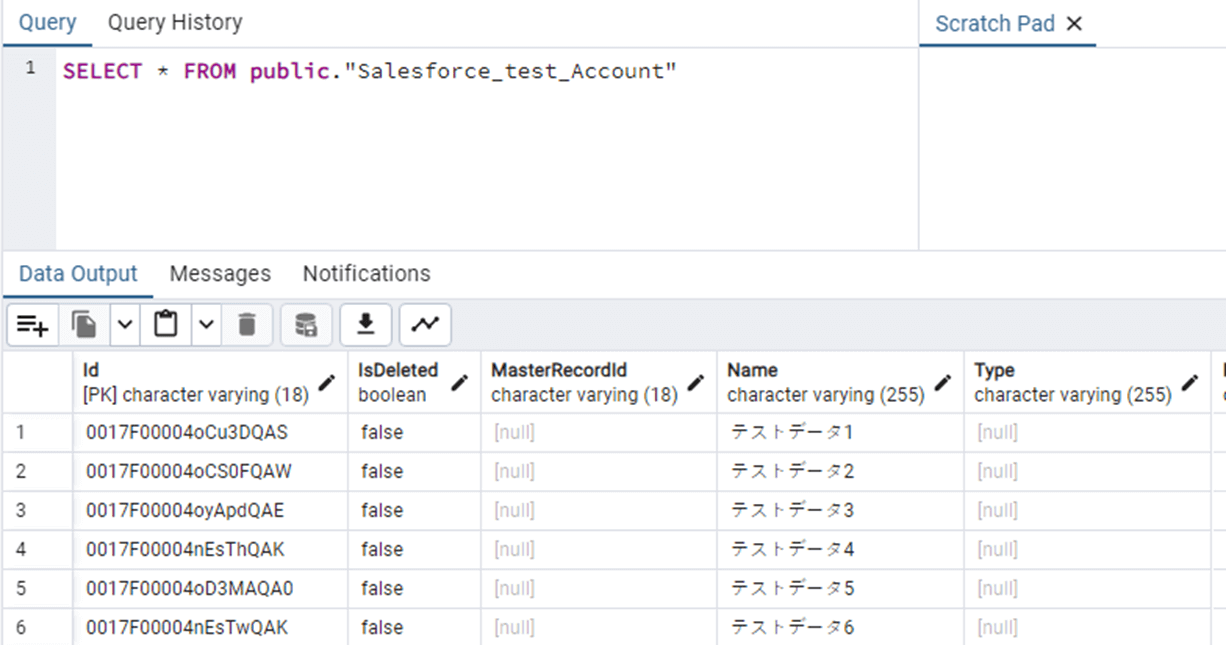The width and height of the screenshot is (1226, 645).
Task: Click the Copy icon in data toolbar
Action: [x=85, y=324]
